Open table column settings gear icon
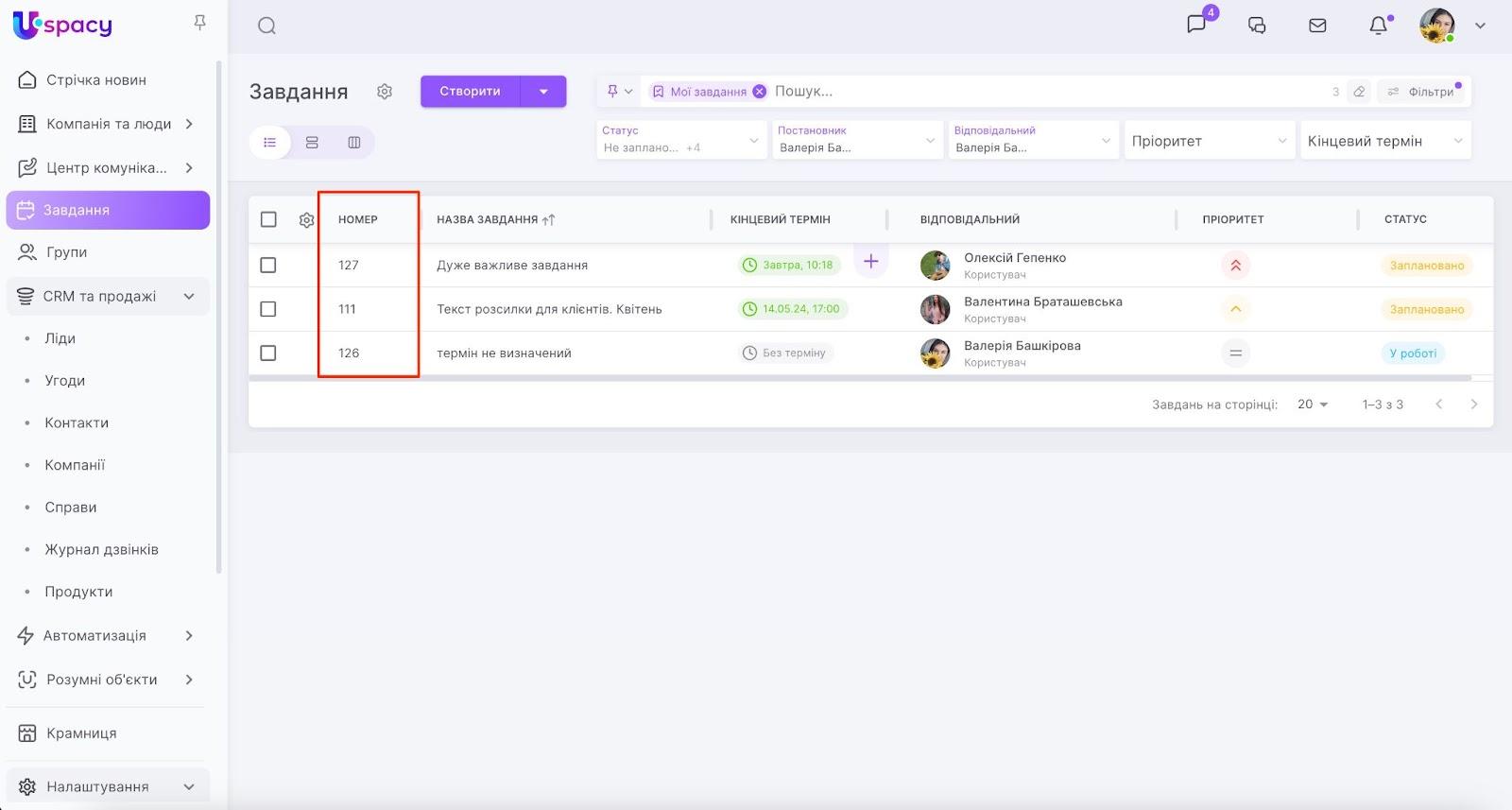 pyautogui.click(x=306, y=219)
